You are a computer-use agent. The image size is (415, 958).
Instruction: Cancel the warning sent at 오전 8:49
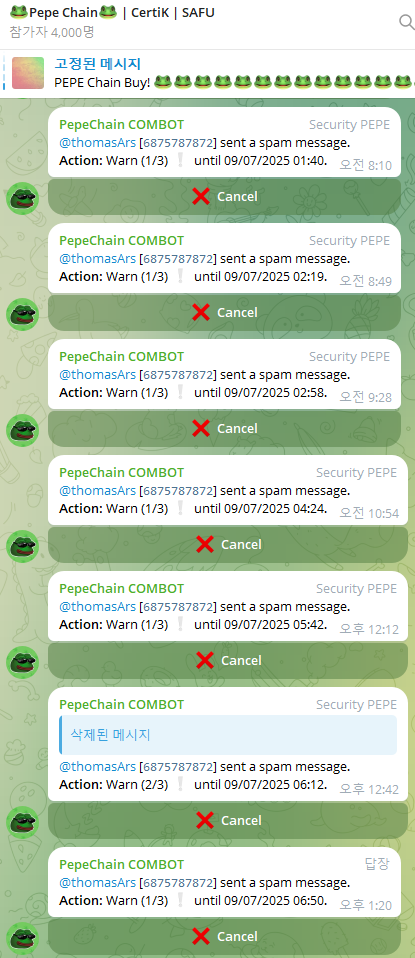click(224, 313)
